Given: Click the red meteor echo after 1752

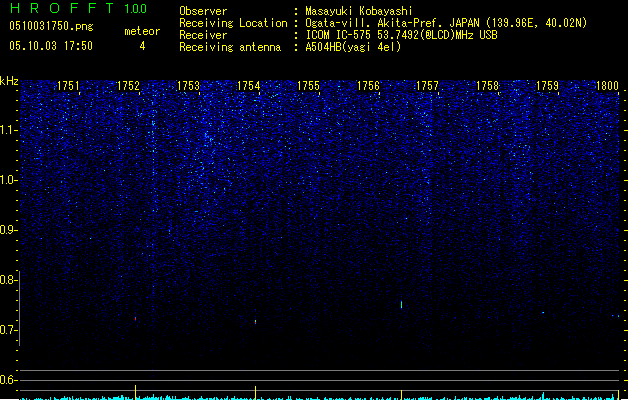Looking at the screenshot, I should pyautogui.click(x=136, y=319).
